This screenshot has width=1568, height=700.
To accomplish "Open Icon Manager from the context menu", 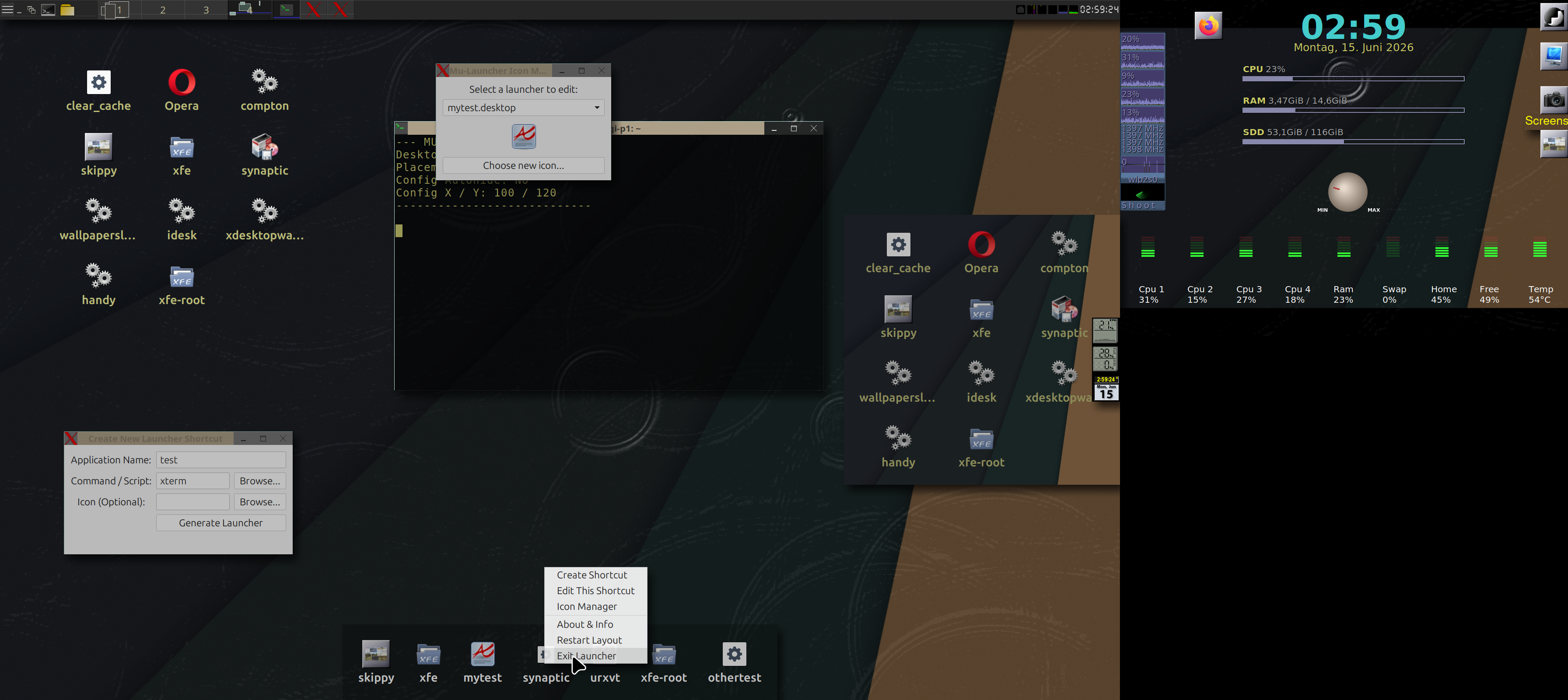I will (587, 607).
